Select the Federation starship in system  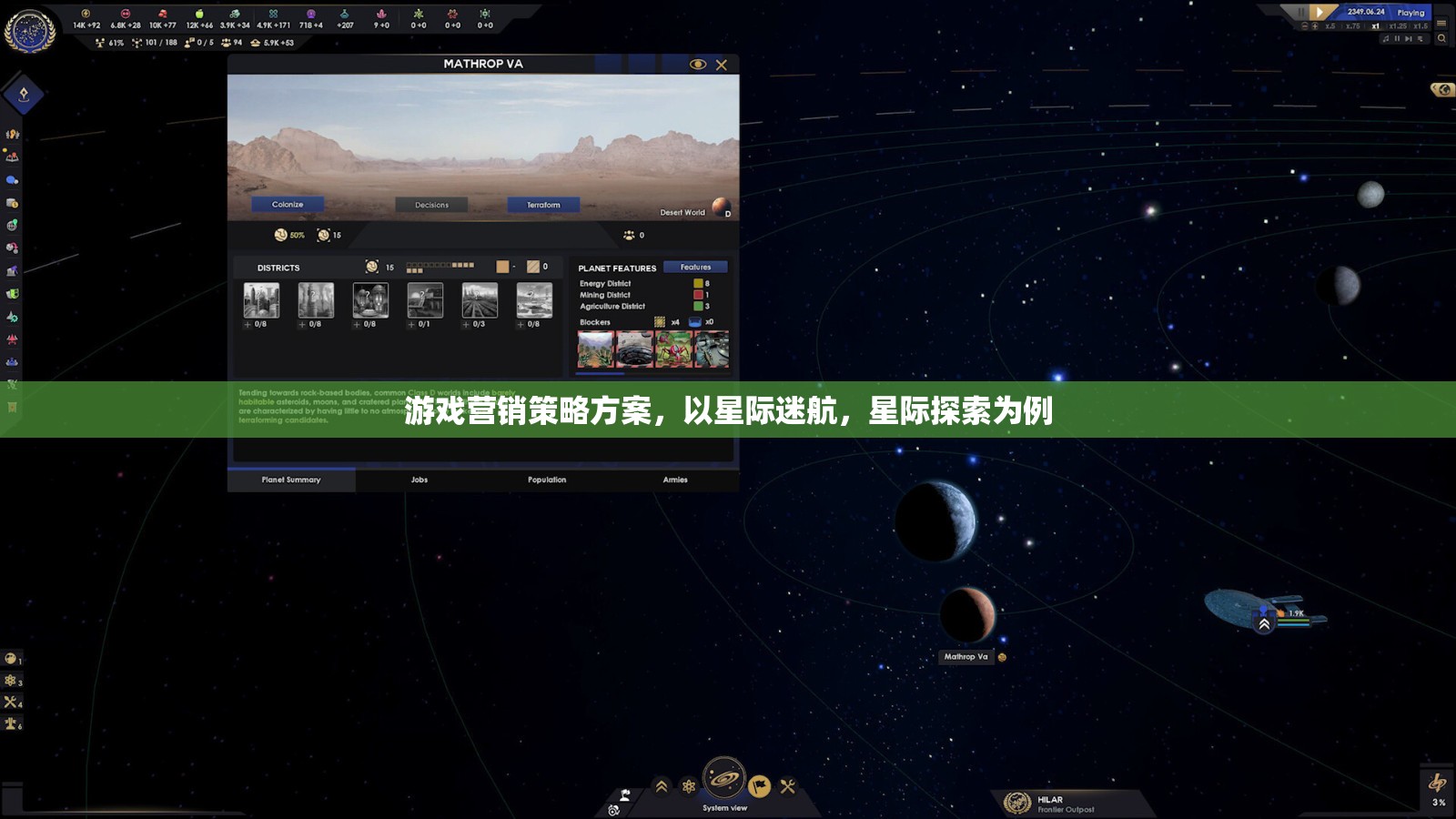pos(1263,608)
